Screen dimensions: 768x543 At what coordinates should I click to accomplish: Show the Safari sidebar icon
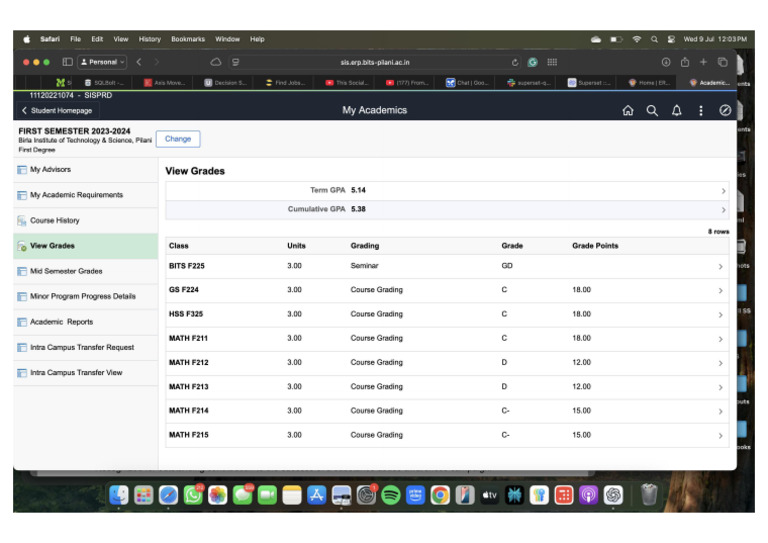(68, 62)
